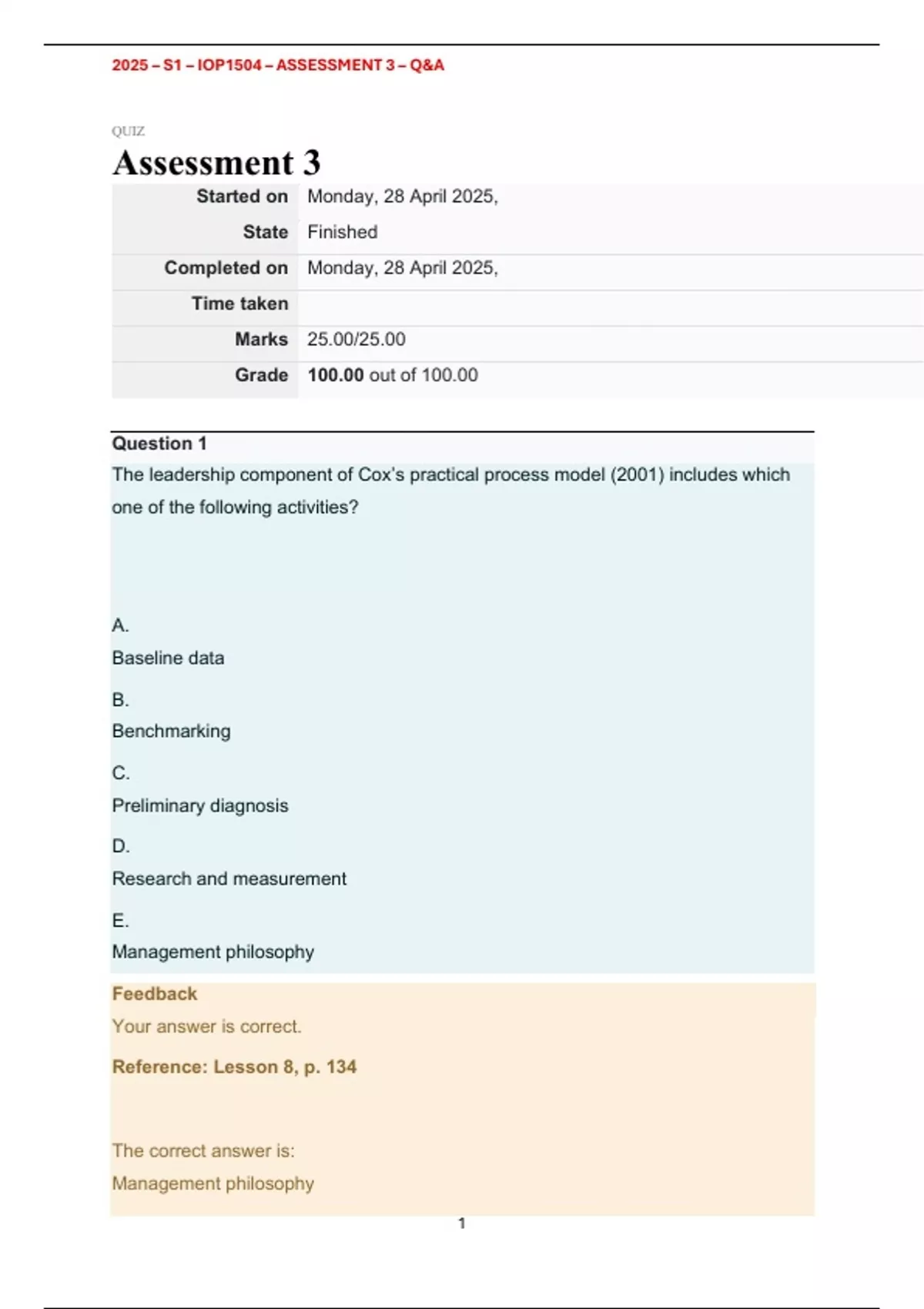Click the Finished state value
This screenshot has height=1309, width=924.
[x=343, y=232]
